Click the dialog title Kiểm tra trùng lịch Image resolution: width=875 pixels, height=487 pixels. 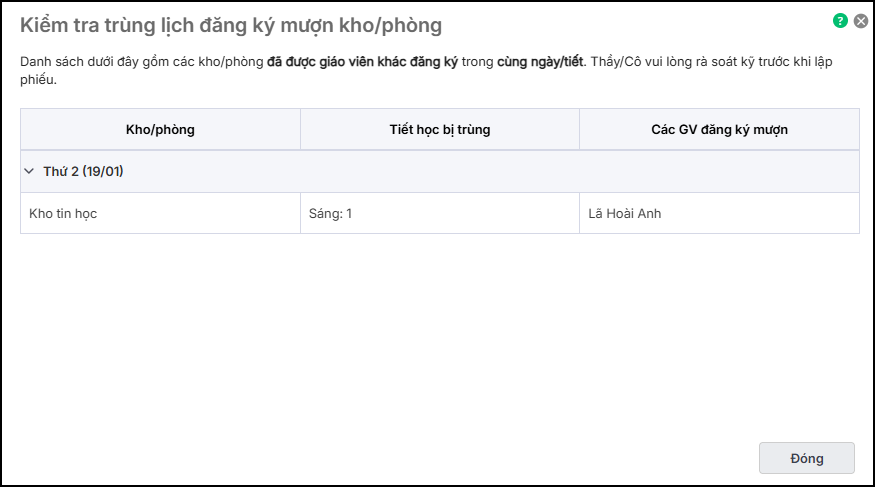tap(231, 25)
